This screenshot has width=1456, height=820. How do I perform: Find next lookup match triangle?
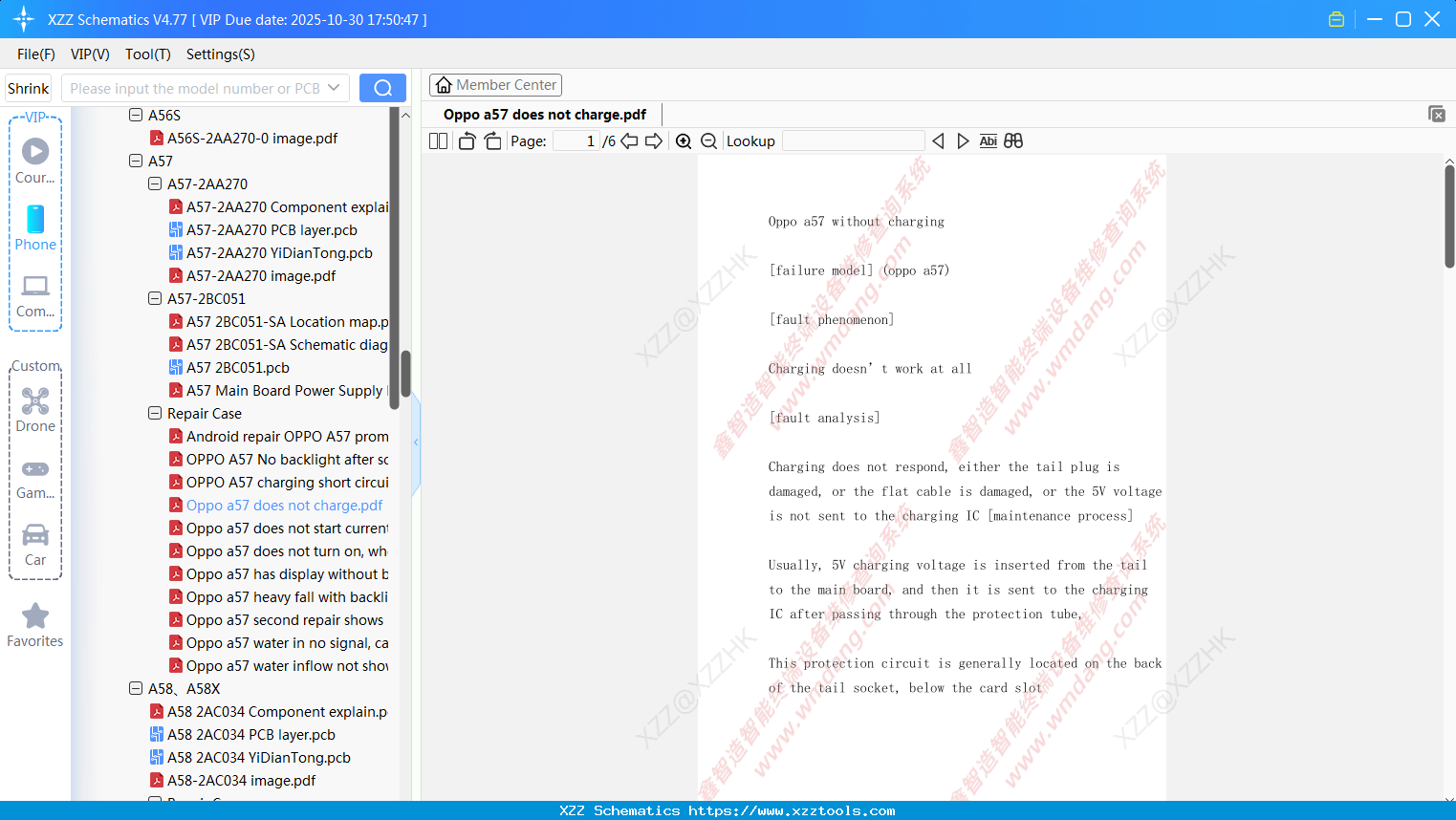[963, 141]
